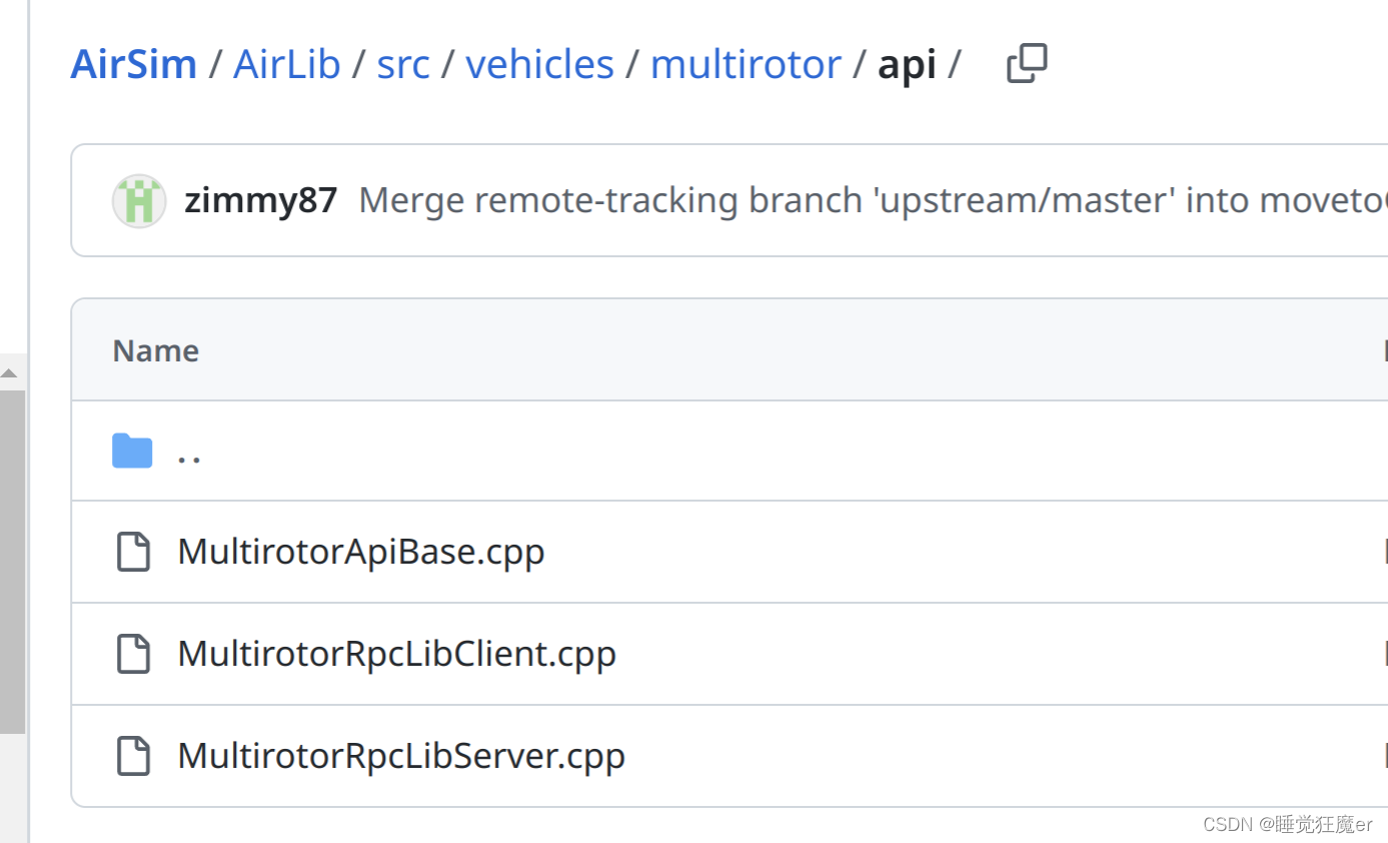Image resolution: width=1388 pixels, height=843 pixels.
Task: Navigate to the AirLib breadcrumb folder
Action: pos(287,64)
